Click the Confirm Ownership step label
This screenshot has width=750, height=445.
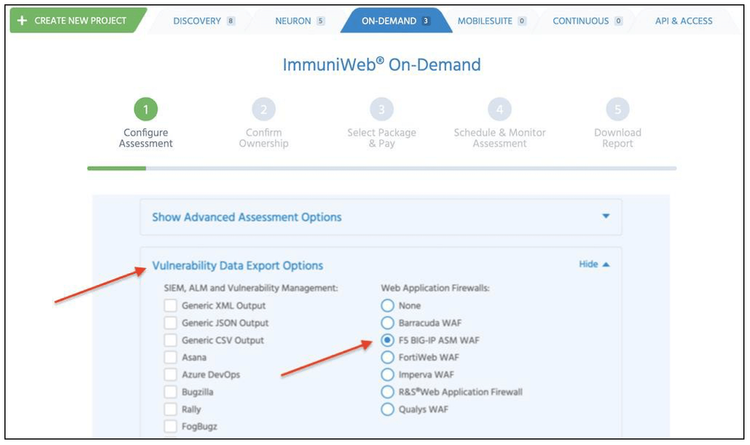point(264,138)
